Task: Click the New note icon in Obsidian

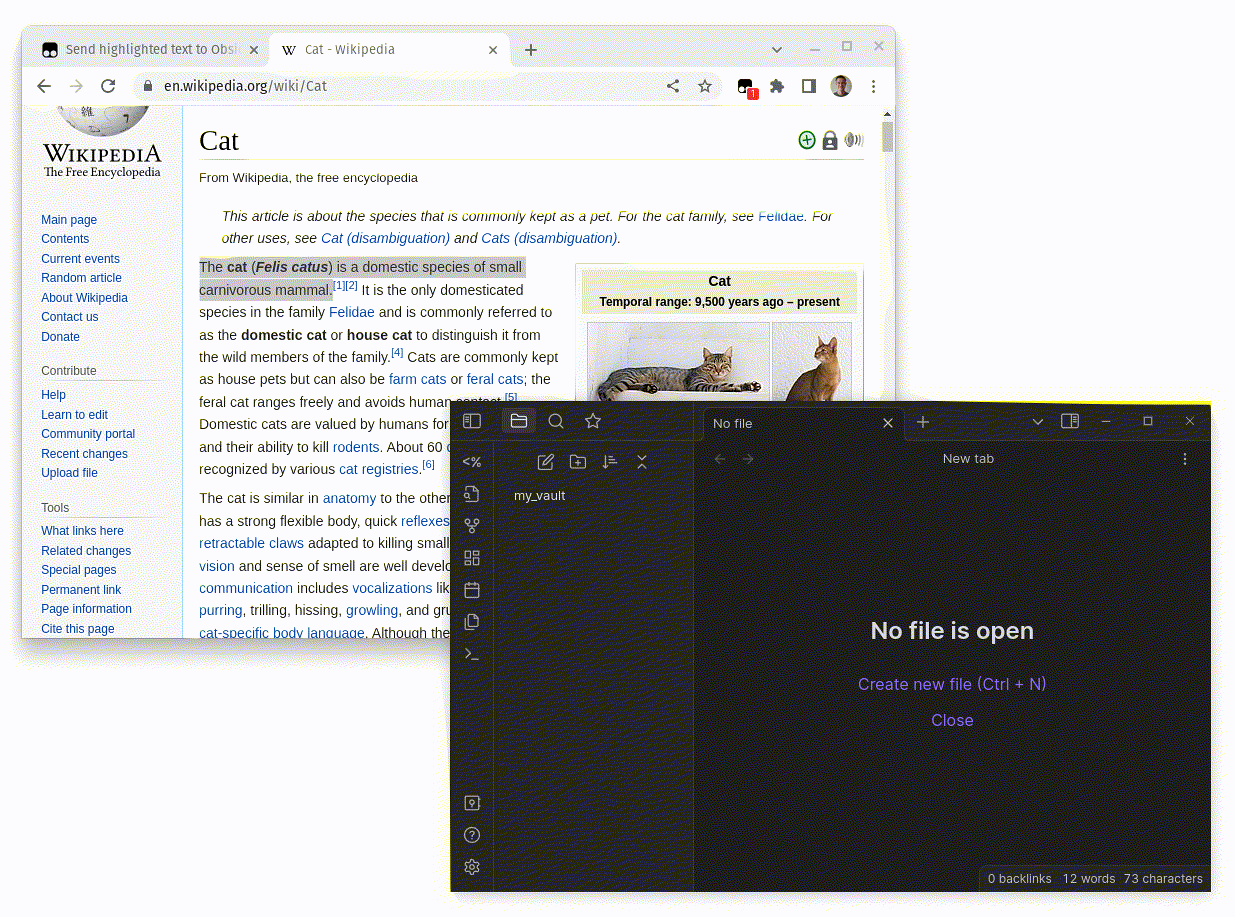Action: point(546,461)
